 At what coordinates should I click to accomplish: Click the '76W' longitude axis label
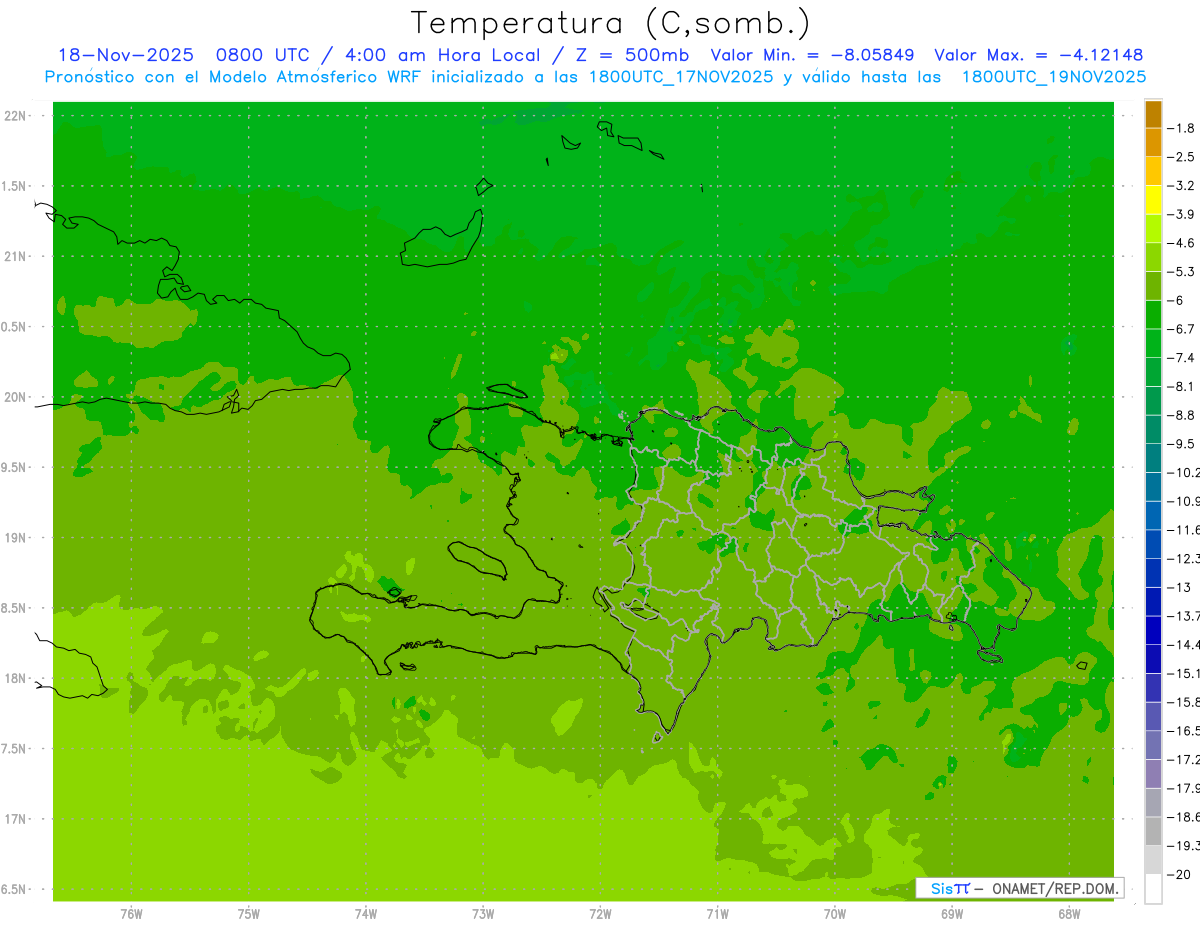click(x=131, y=913)
